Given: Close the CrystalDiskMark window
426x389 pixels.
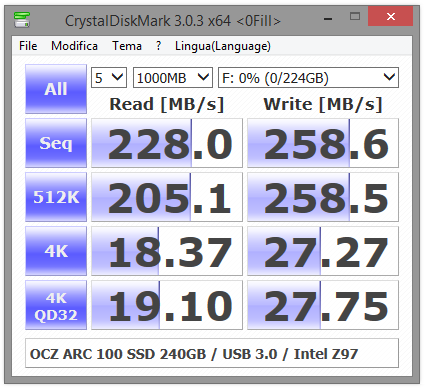Looking at the screenshot, I should pos(391,16).
